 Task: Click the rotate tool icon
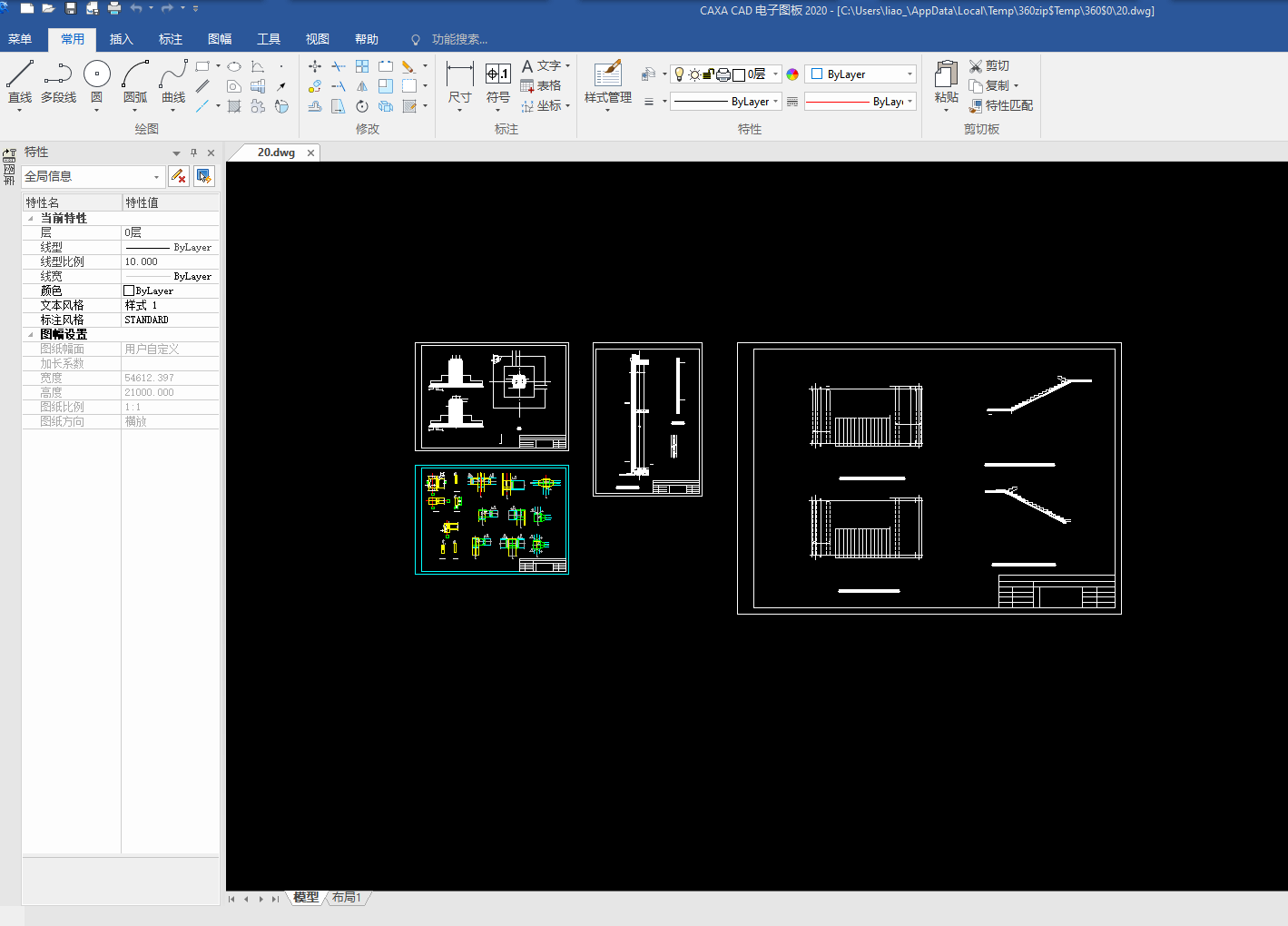[x=362, y=106]
